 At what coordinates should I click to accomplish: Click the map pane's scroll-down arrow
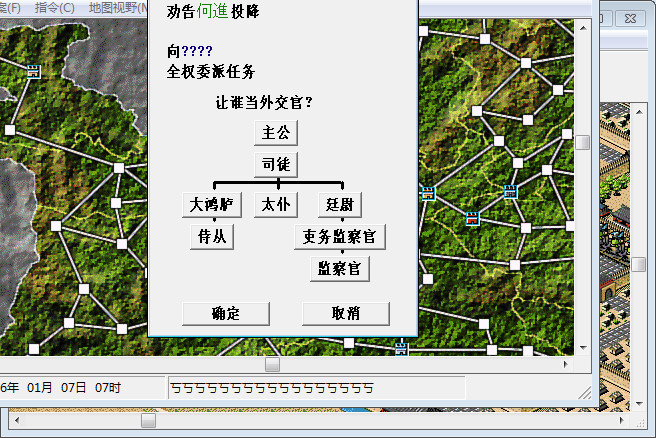coord(583,348)
